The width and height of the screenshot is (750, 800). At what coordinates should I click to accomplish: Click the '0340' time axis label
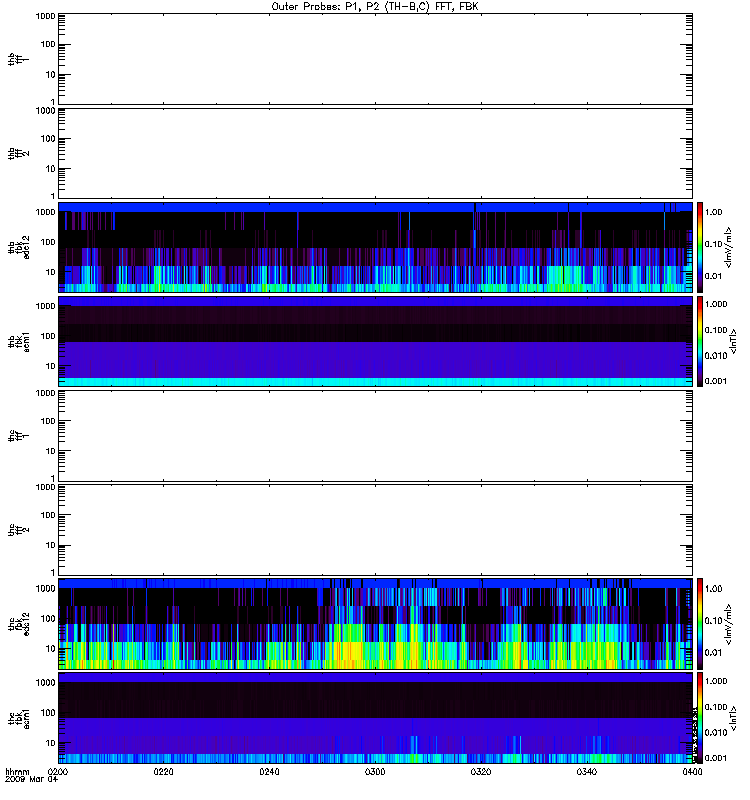click(x=587, y=772)
